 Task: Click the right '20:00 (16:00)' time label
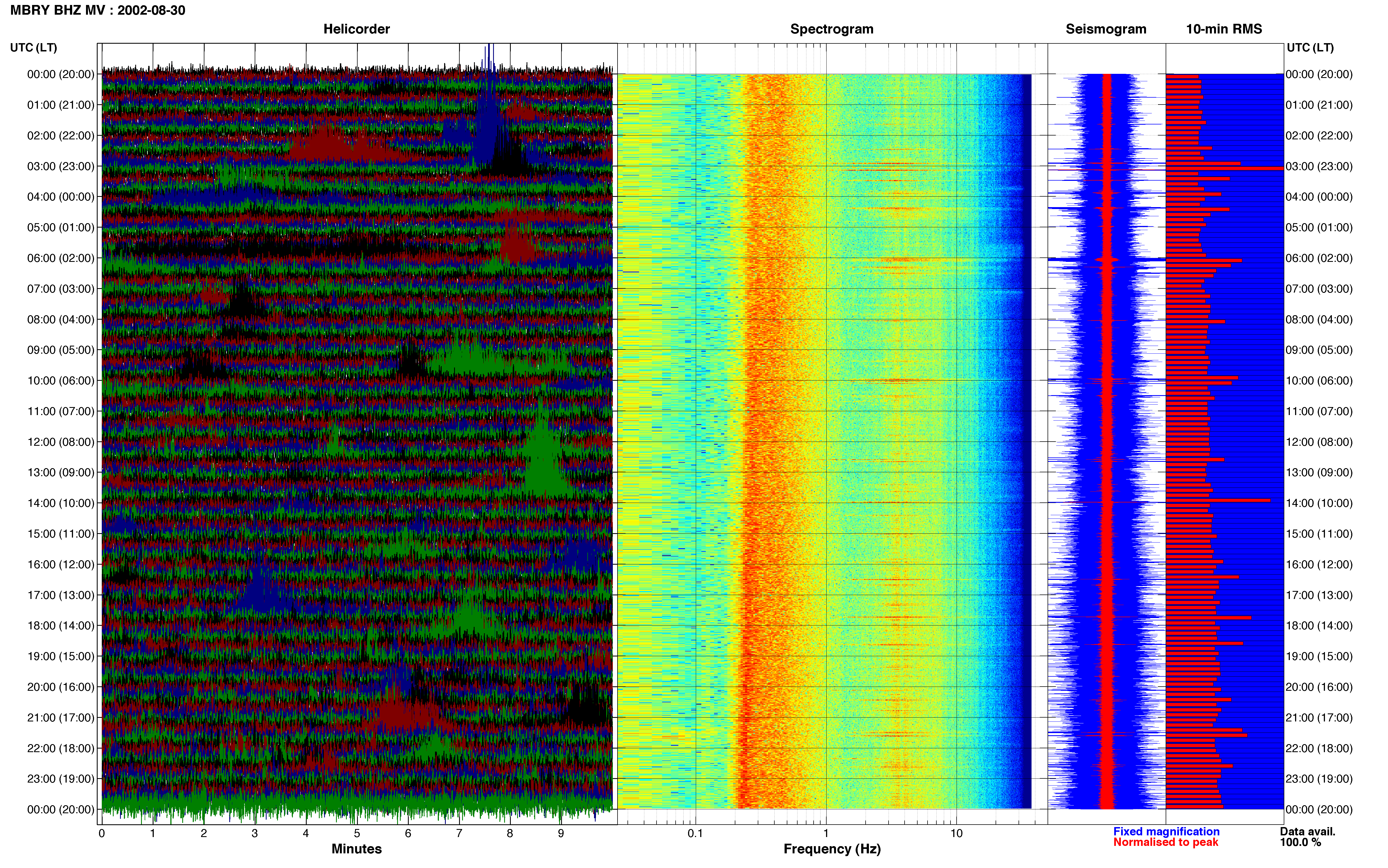tap(1319, 687)
